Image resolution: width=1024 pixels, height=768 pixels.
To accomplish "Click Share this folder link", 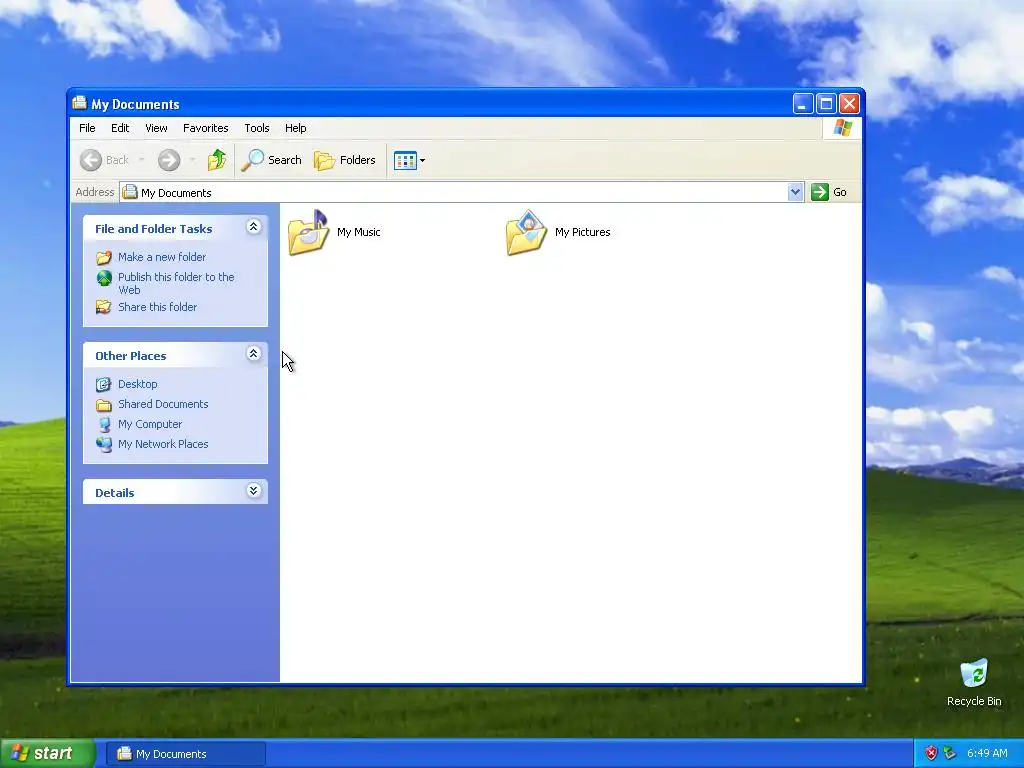I will [x=157, y=307].
